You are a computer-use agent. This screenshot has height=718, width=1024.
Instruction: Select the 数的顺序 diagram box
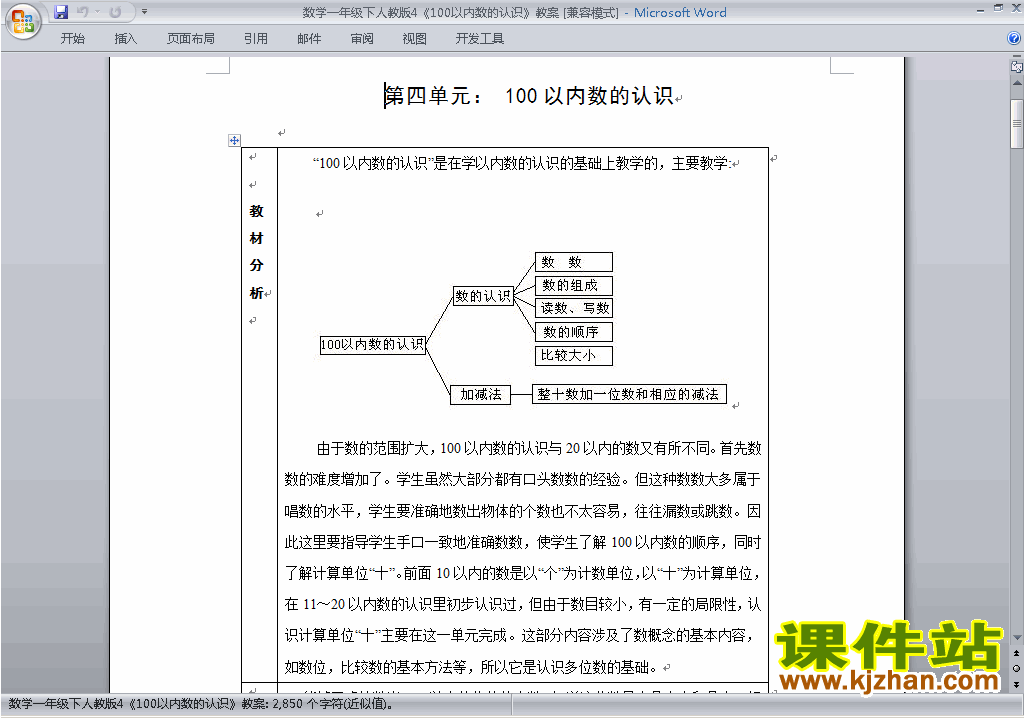tap(573, 332)
